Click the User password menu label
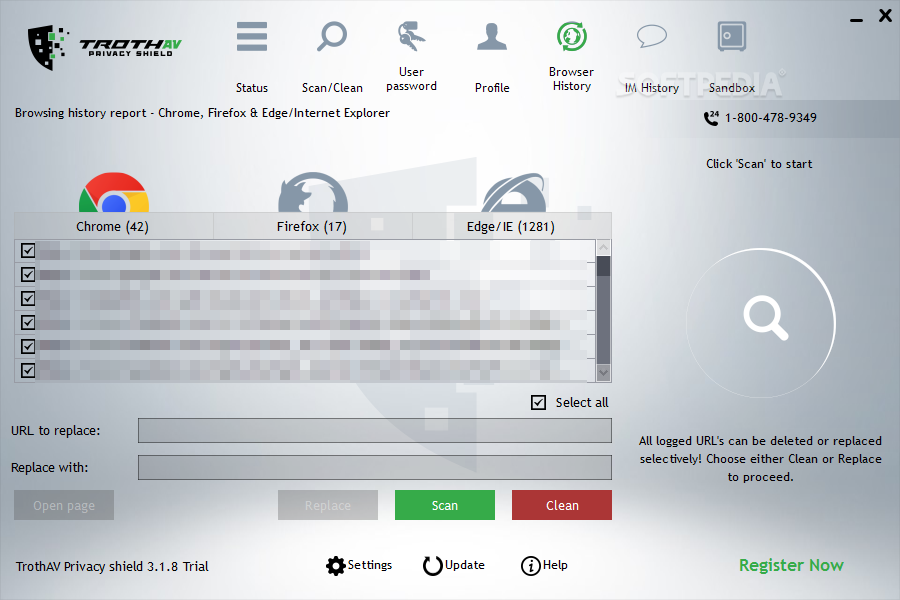 [412, 79]
